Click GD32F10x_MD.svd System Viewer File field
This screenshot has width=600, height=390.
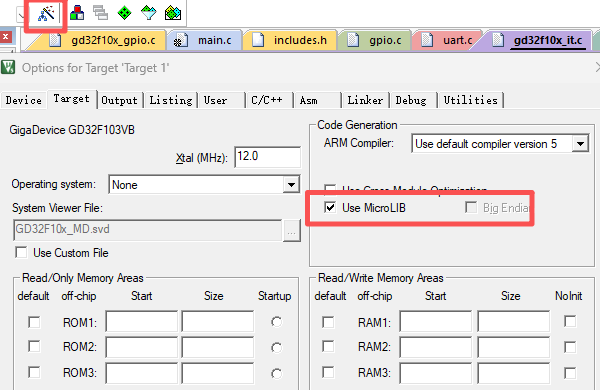pyautogui.click(x=147, y=230)
